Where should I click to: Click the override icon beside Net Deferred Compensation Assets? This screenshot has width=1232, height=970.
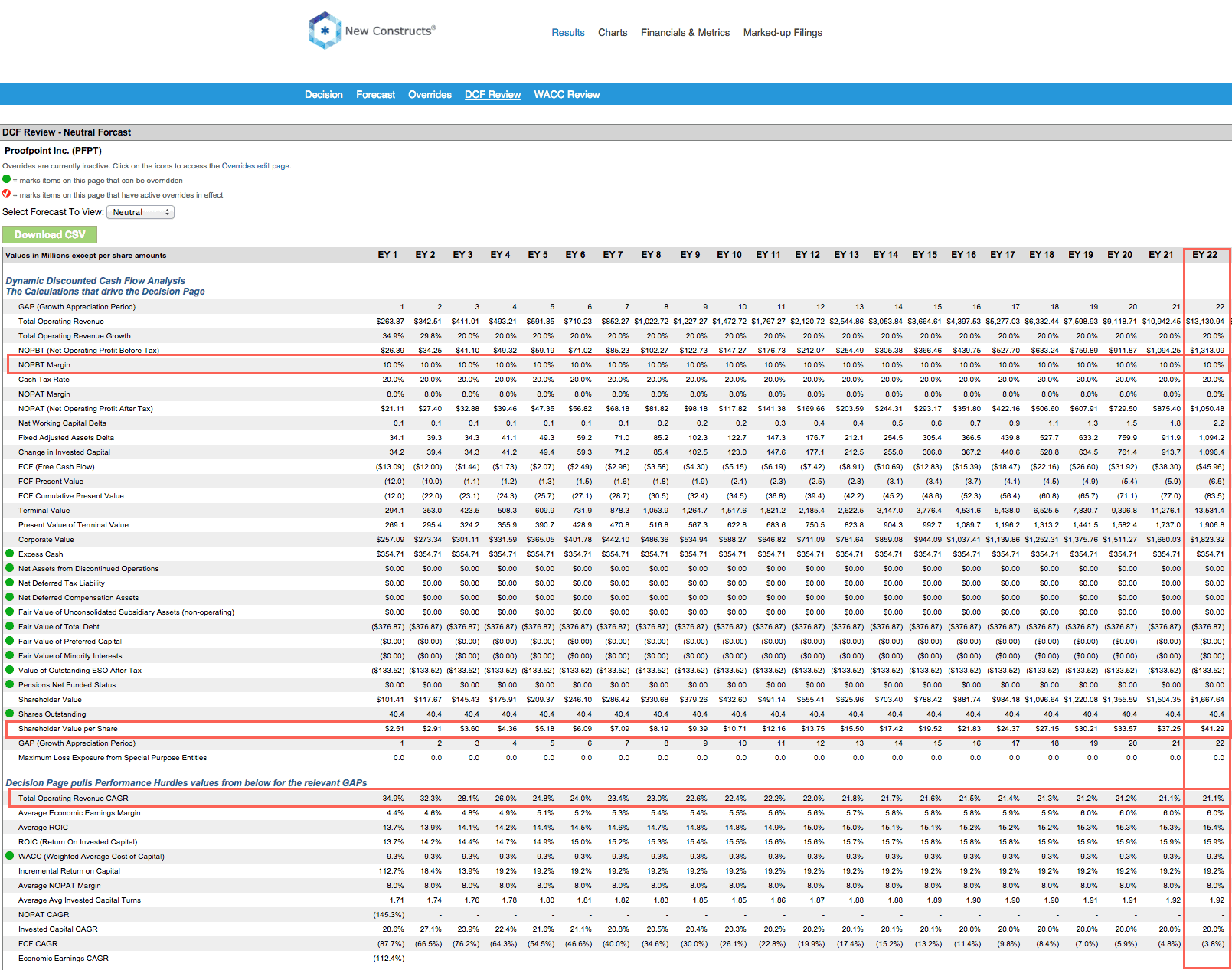10,596
